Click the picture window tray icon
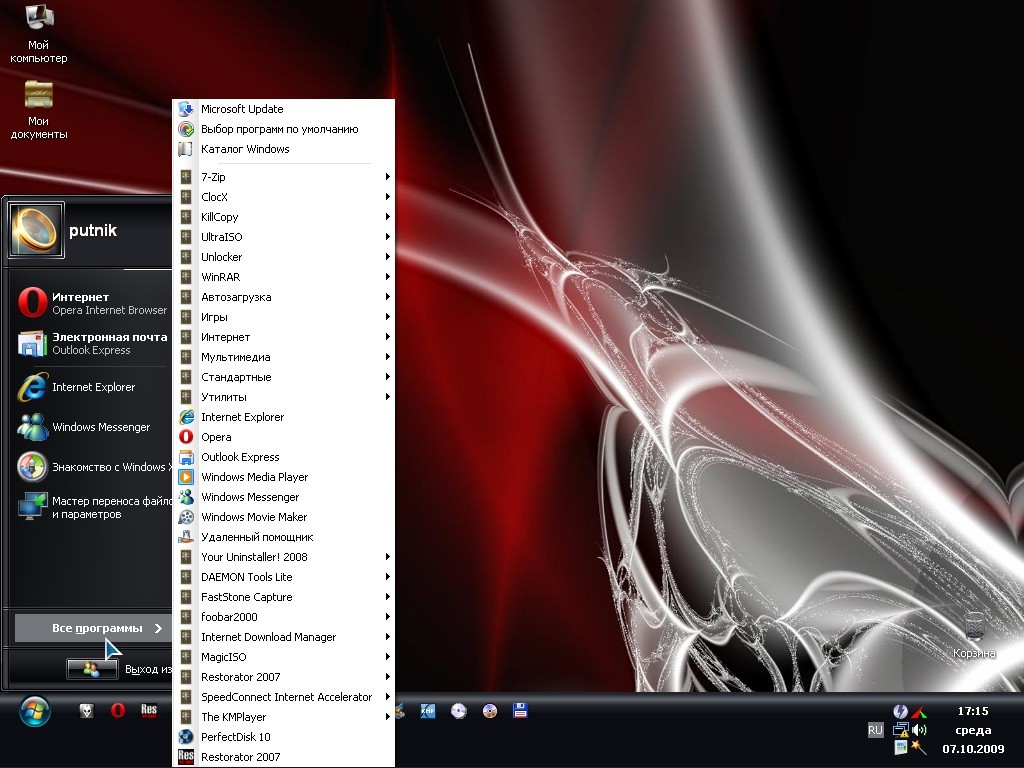 (x=901, y=748)
